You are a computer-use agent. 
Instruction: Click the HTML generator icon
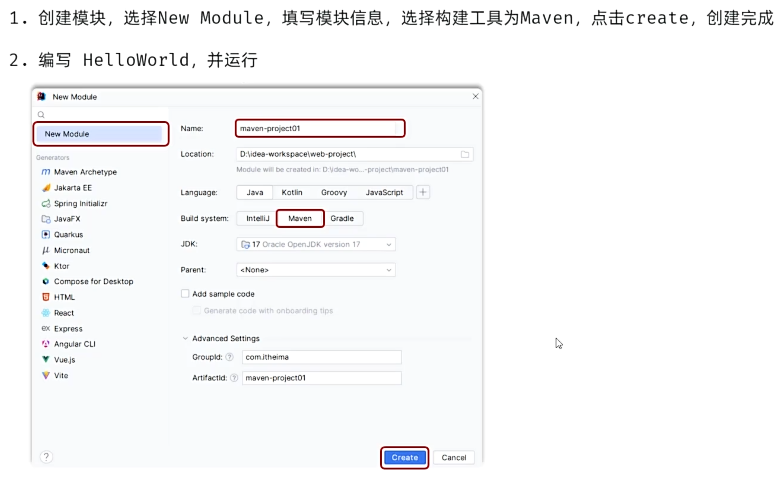pos(46,297)
